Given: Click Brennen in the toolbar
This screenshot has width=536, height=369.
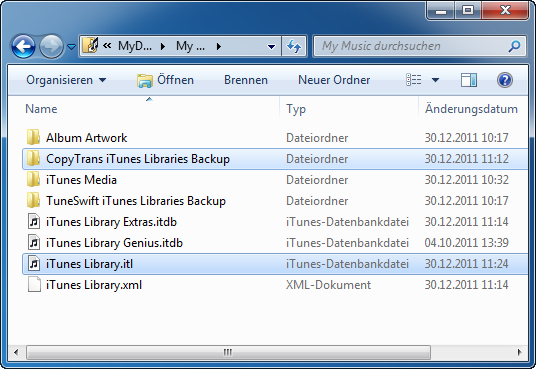Looking at the screenshot, I should click(246, 80).
